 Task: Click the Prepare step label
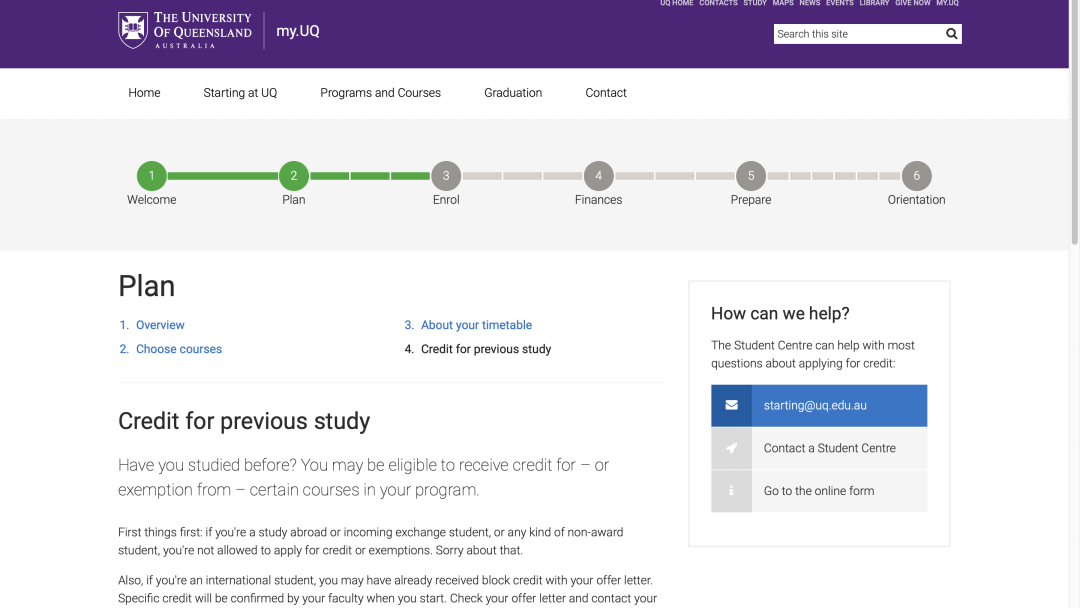tap(751, 200)
